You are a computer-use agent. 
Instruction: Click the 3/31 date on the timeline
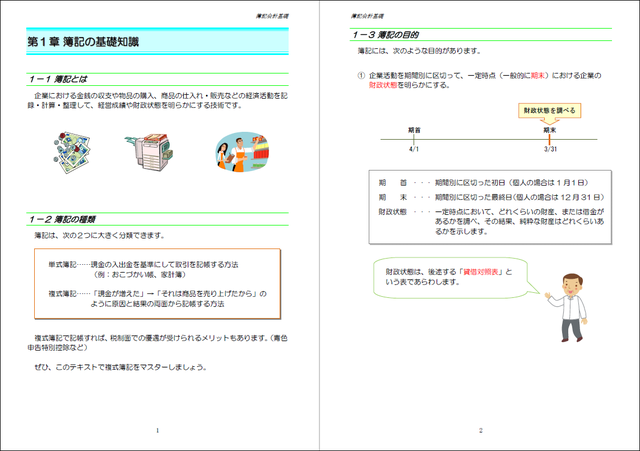tap(550, 149)
